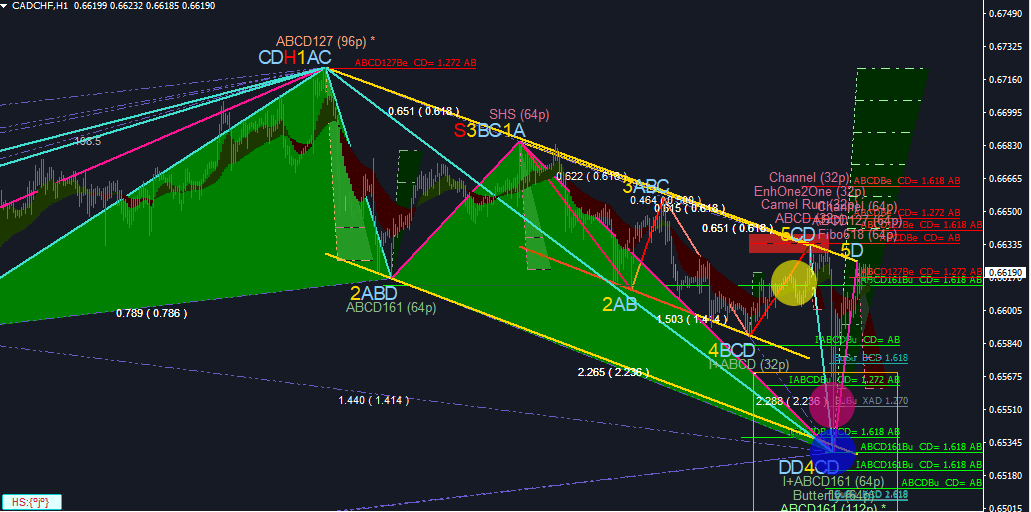Click the faint '168.5' angle label
1031x512 pixels.
point(87,141)
